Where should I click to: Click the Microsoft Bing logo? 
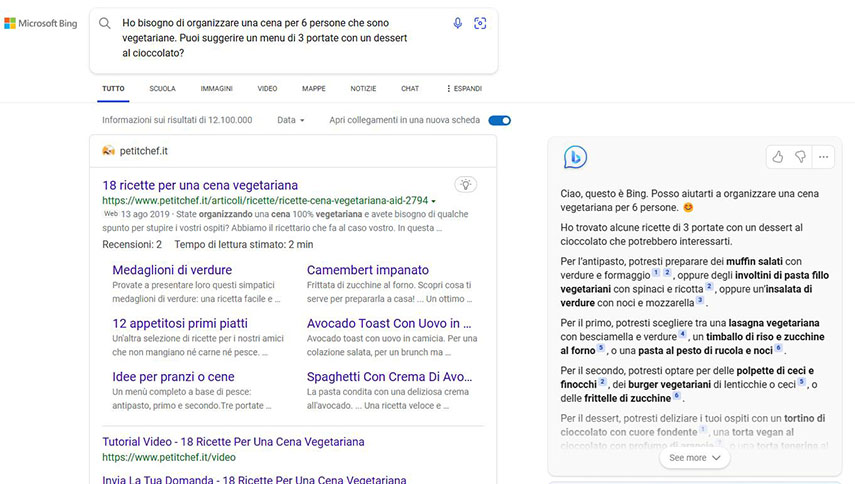coord(41,23)
